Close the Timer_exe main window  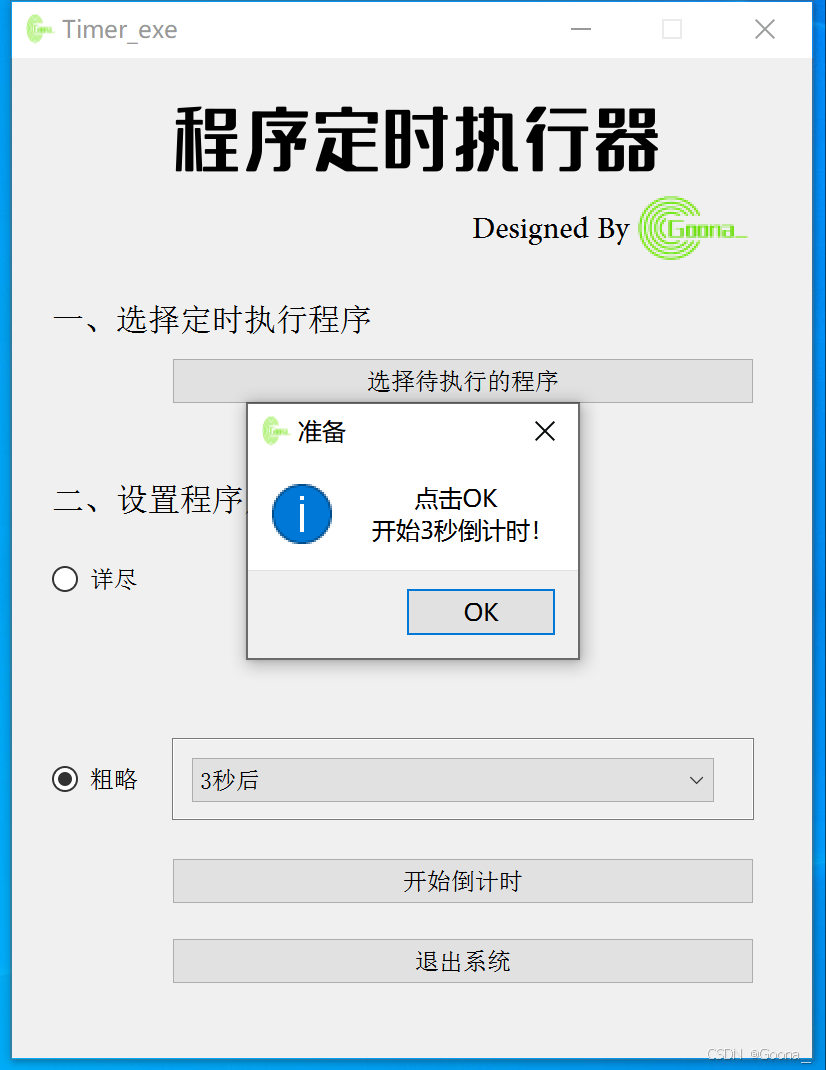pyautogui.click(x=765, y=29)
